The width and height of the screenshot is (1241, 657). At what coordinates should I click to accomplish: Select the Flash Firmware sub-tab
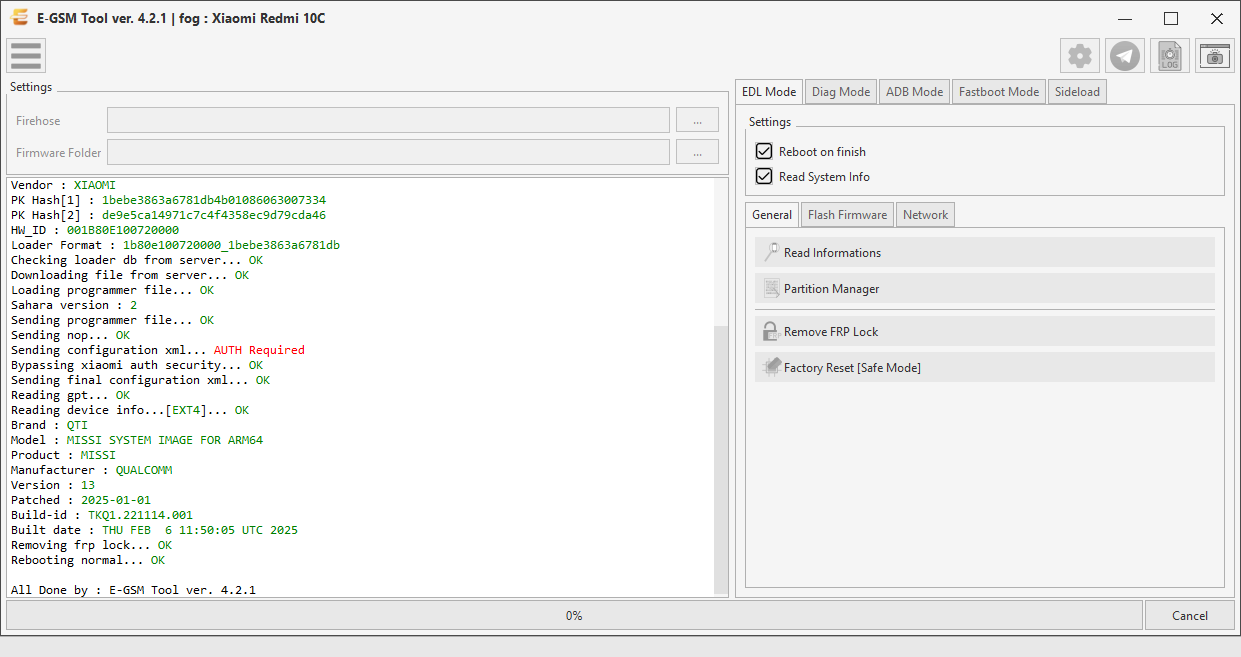[847, 214]
